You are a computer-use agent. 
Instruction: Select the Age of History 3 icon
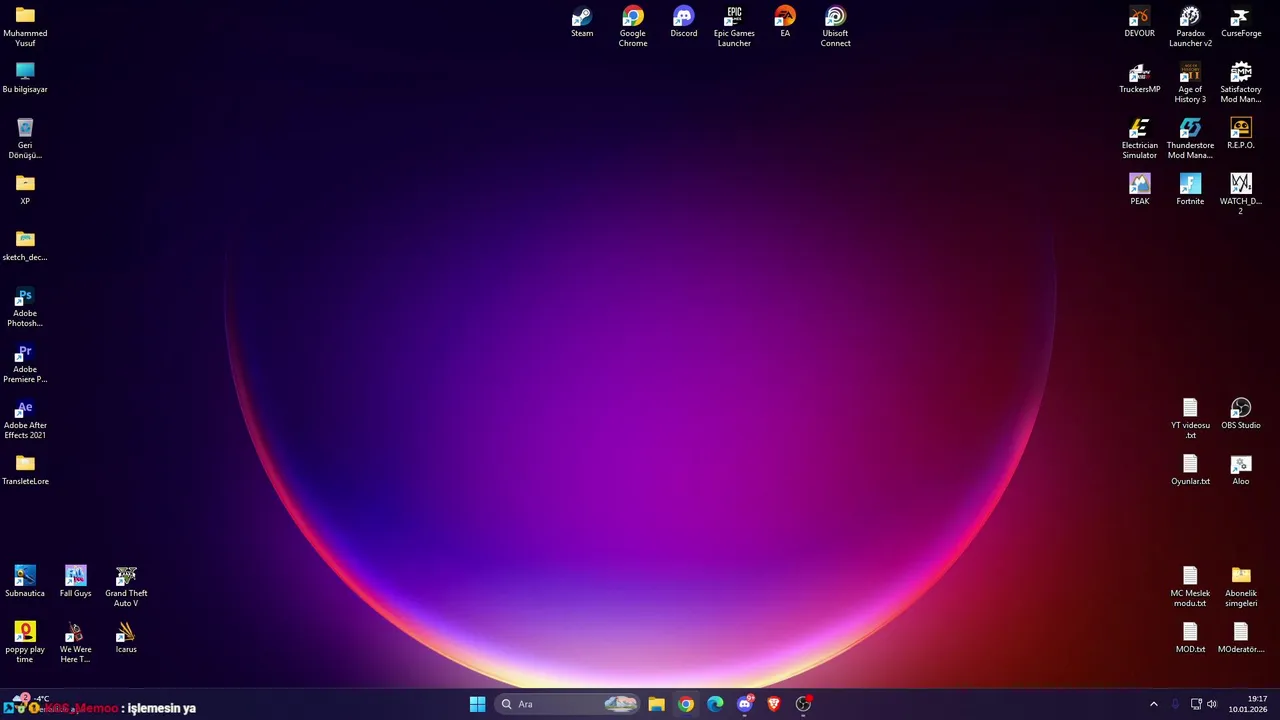[x=1190, y=83]
